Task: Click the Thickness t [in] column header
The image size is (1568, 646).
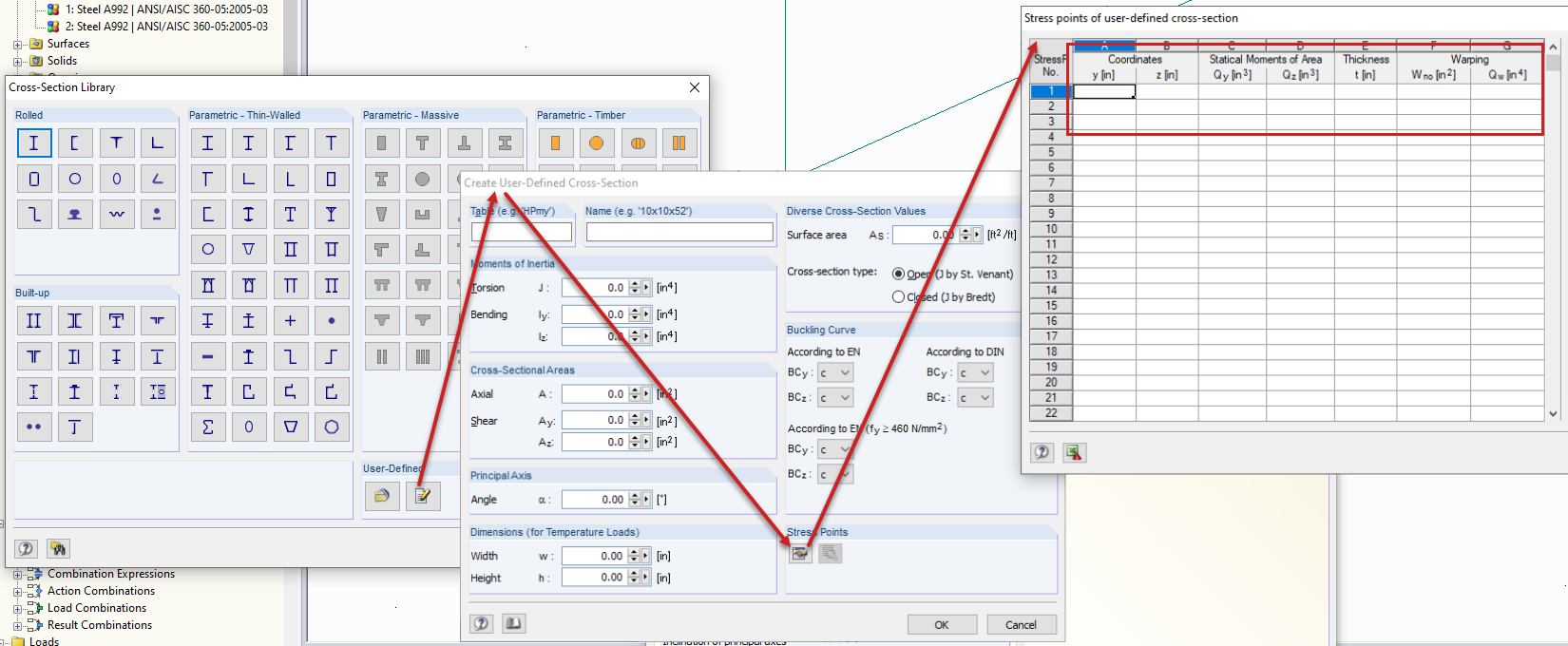Action: (x=1366, y=66)
